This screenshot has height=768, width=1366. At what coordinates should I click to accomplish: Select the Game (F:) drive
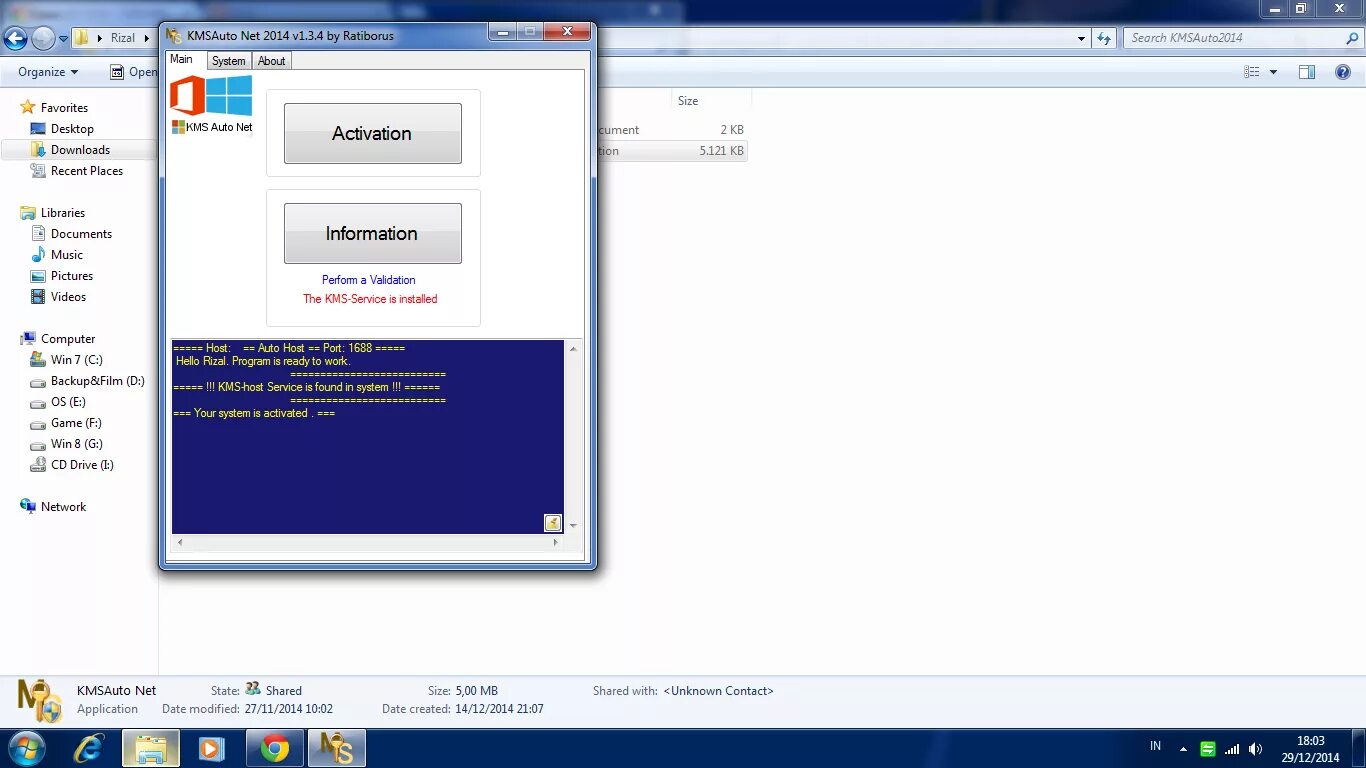pos(76,423)
